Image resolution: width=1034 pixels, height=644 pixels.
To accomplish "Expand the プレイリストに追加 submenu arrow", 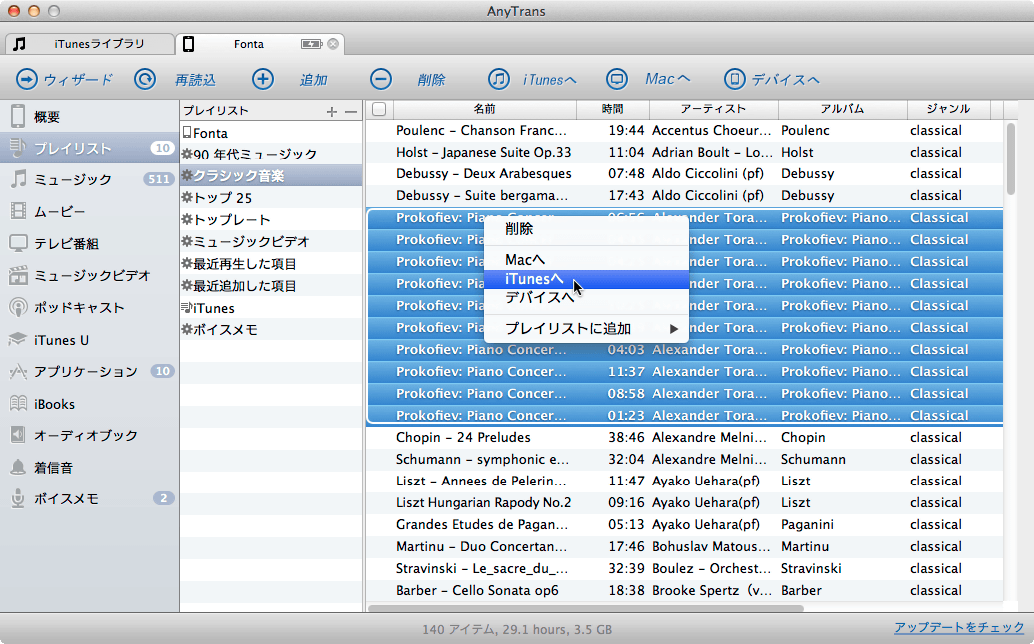I will [673, 329].
